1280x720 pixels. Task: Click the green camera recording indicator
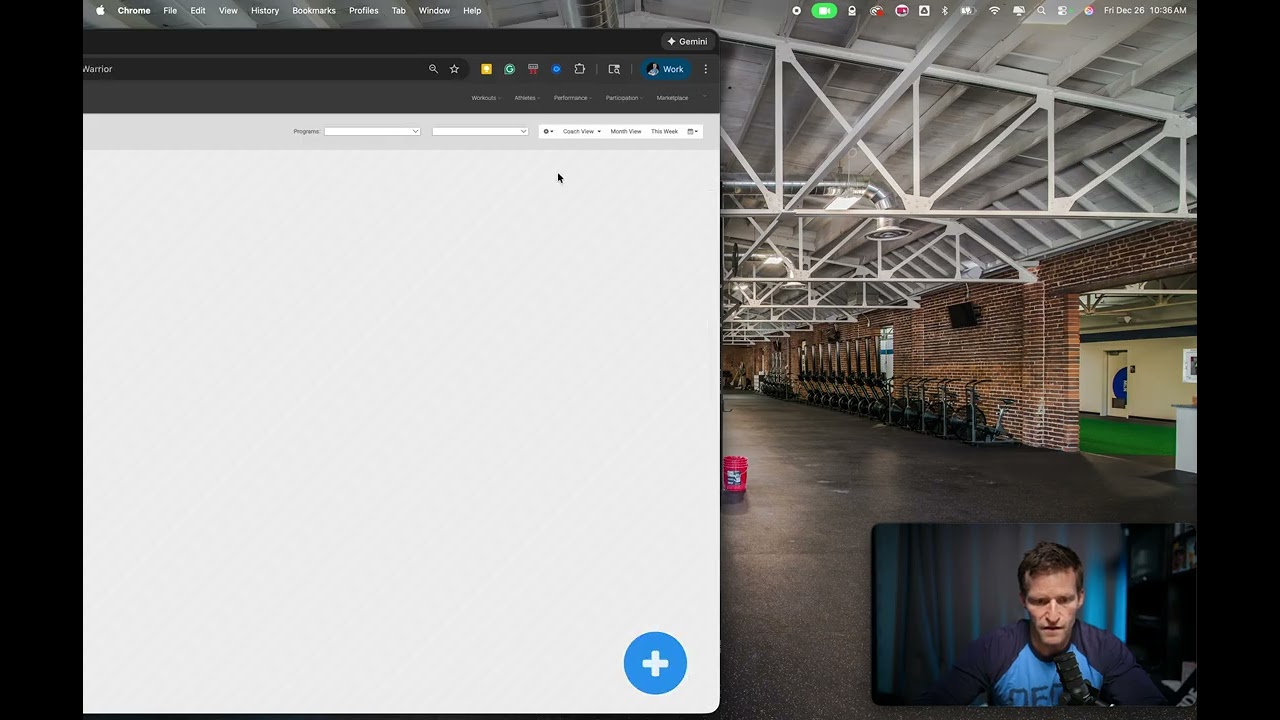click(x=824, y=10)
